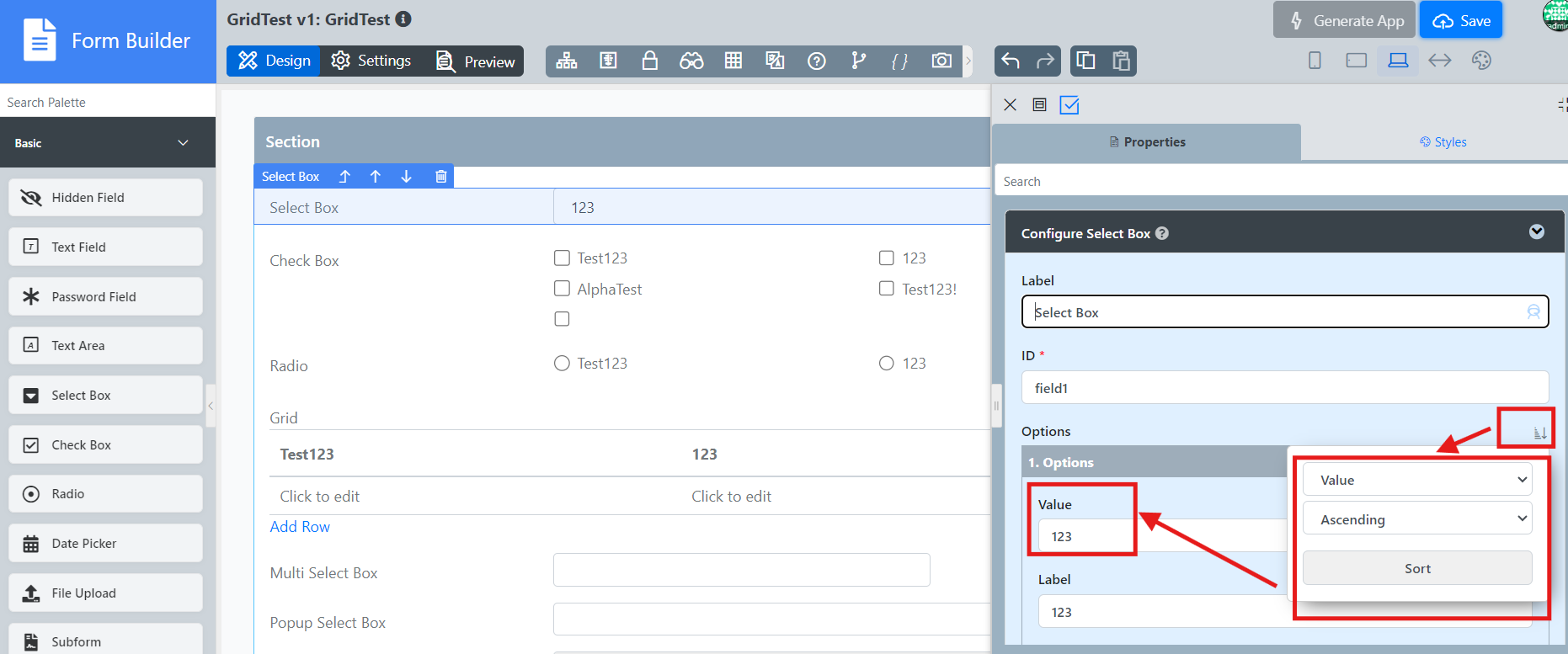Viewport: 1568px width, 654px height.
Task: Click the curly braces icon in the toolbar
Action: click(x=899, y=61)
